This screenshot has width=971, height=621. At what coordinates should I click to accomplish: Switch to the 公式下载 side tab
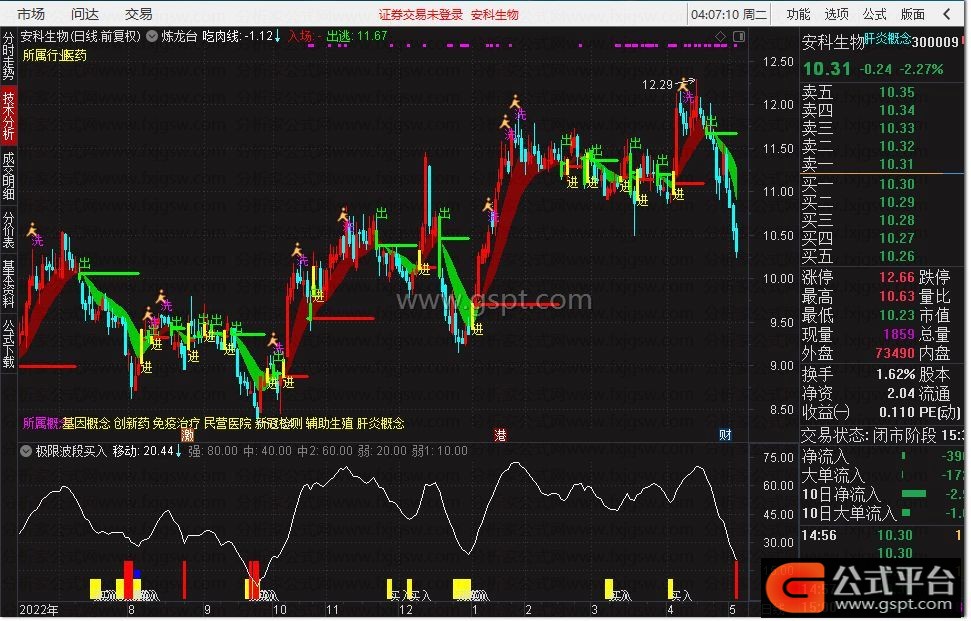pyautogui.click(x=9, y=344)
